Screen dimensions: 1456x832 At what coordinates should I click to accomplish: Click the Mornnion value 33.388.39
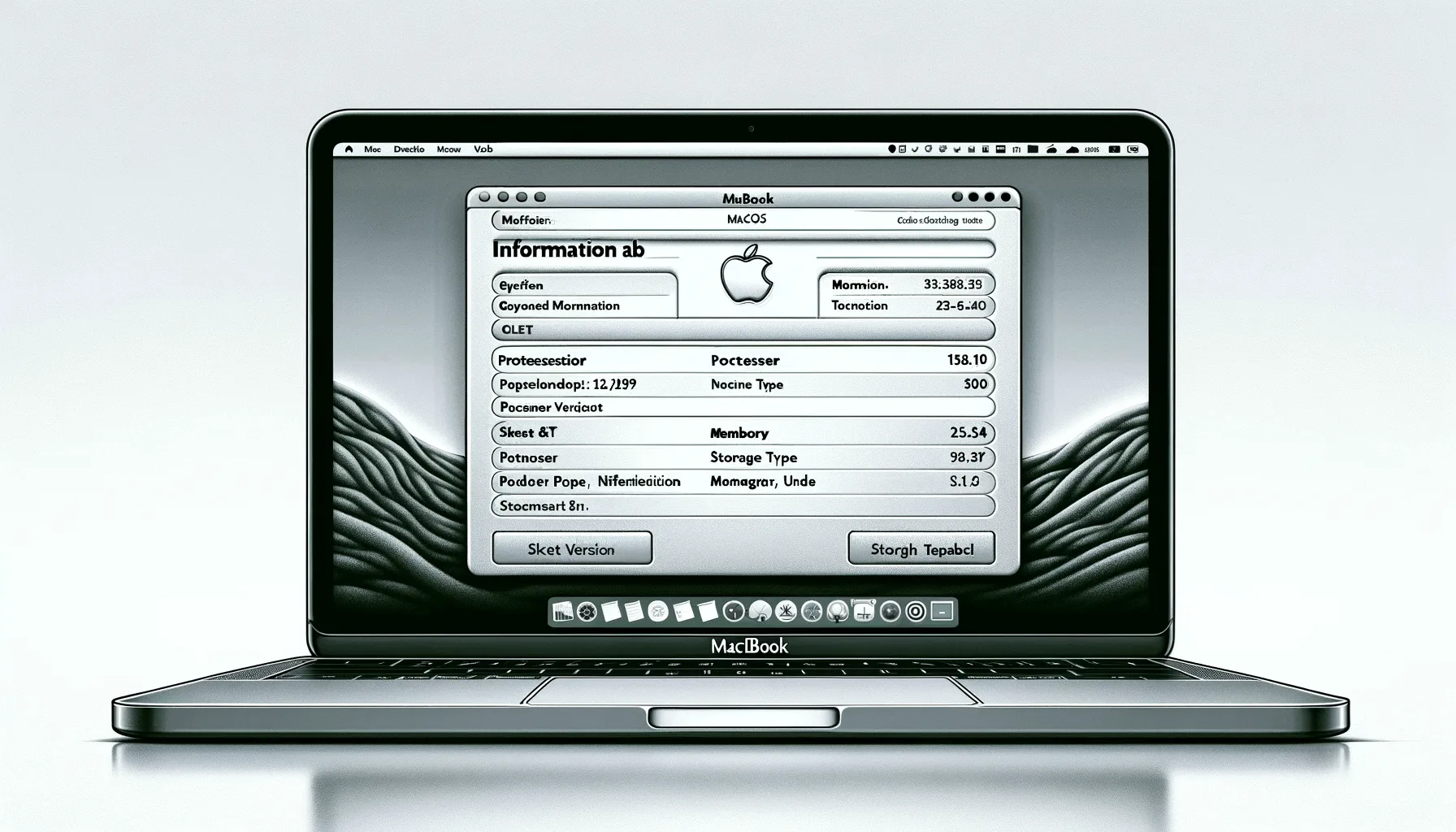tap(952, 284)
